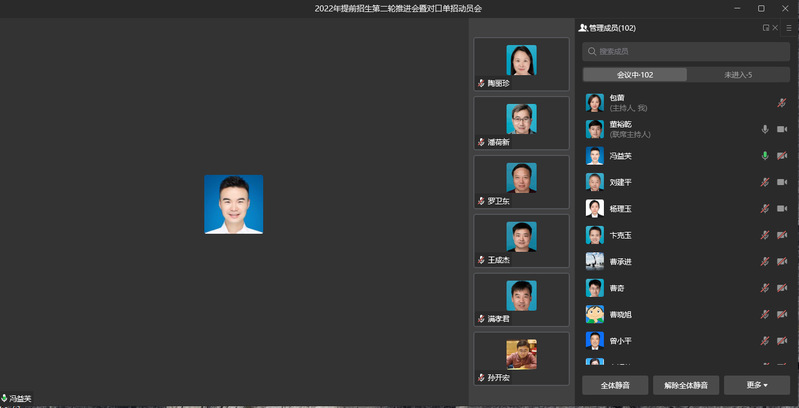This screenshot has width=799, height=408.
Task: Close the 管理成员 side panel
Action: pyautogui.click(x=776, y=28)
